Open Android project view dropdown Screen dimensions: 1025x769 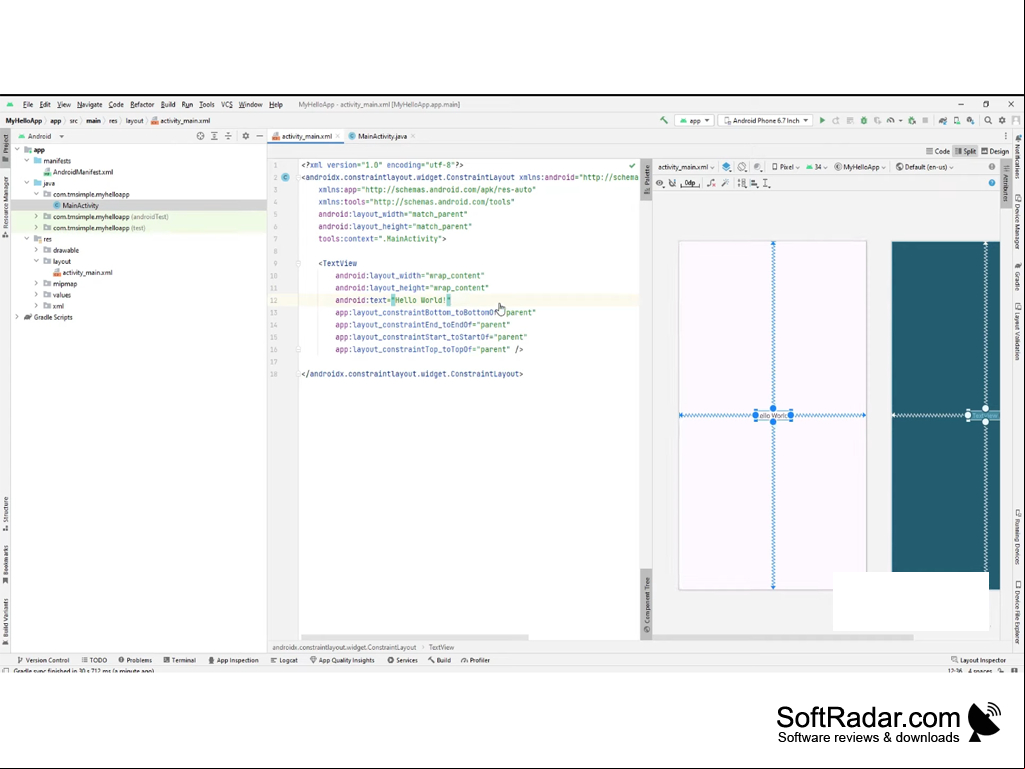(41, 136)
